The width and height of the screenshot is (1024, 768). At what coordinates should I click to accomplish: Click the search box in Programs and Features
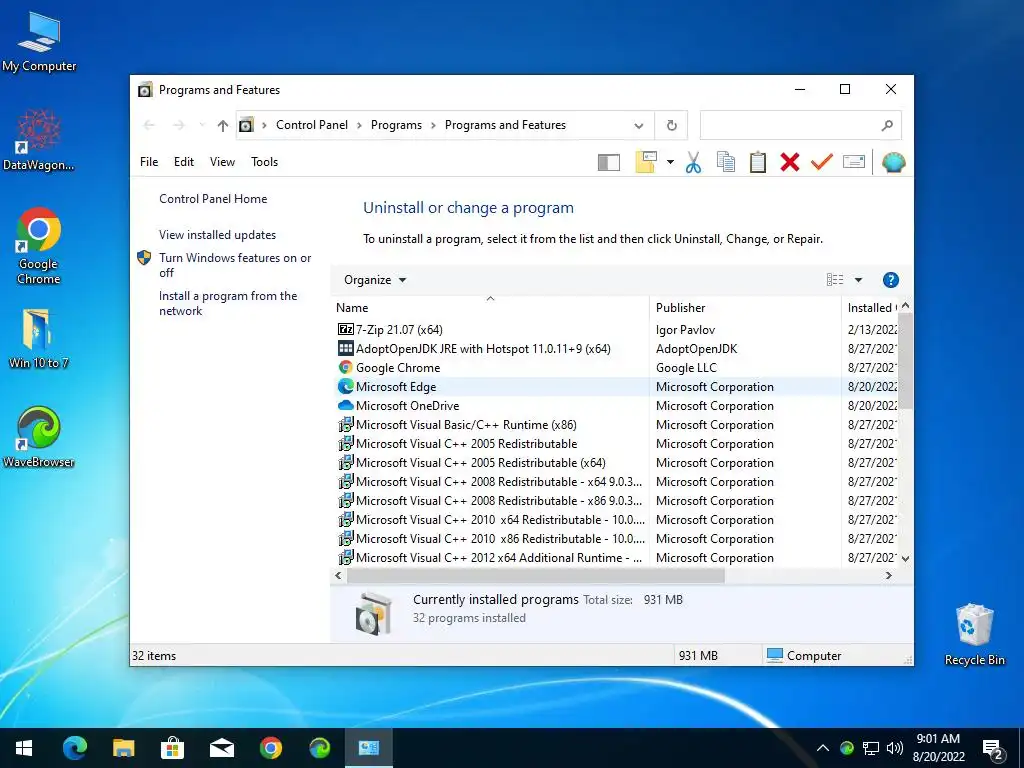[x=800, y=125]
